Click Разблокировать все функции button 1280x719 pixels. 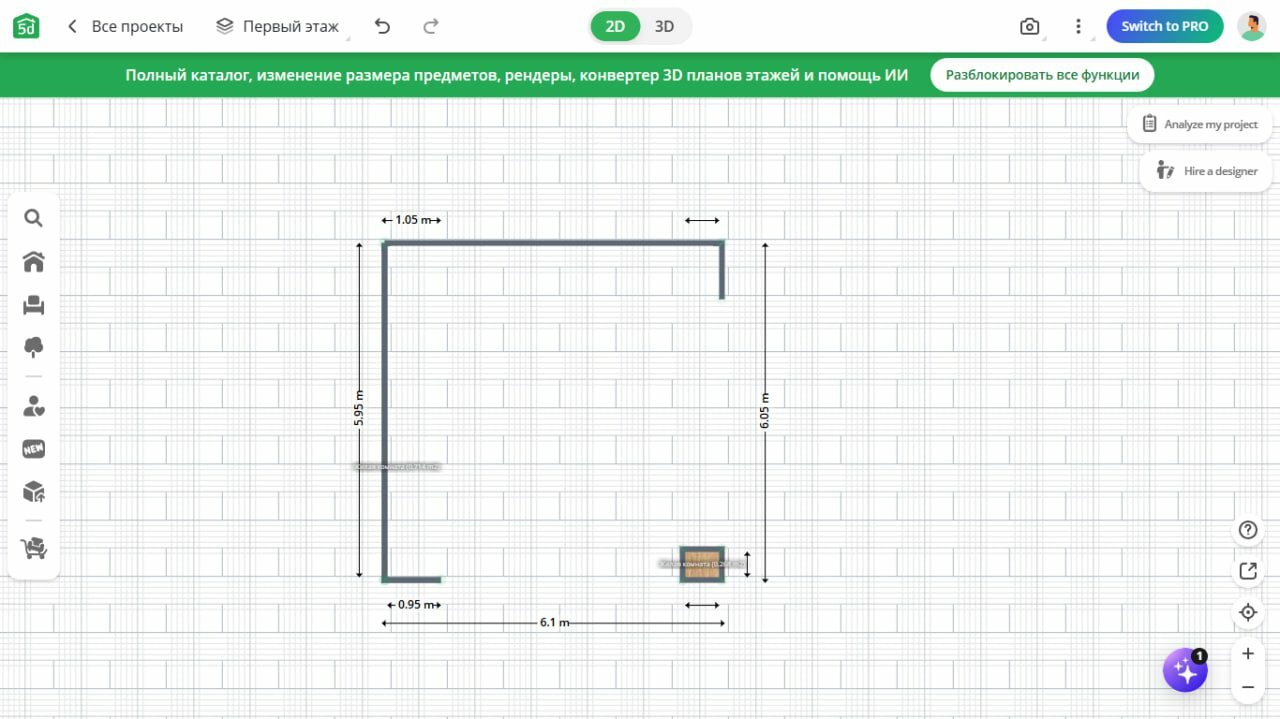pyautogui.click(x=1042, y=75)
